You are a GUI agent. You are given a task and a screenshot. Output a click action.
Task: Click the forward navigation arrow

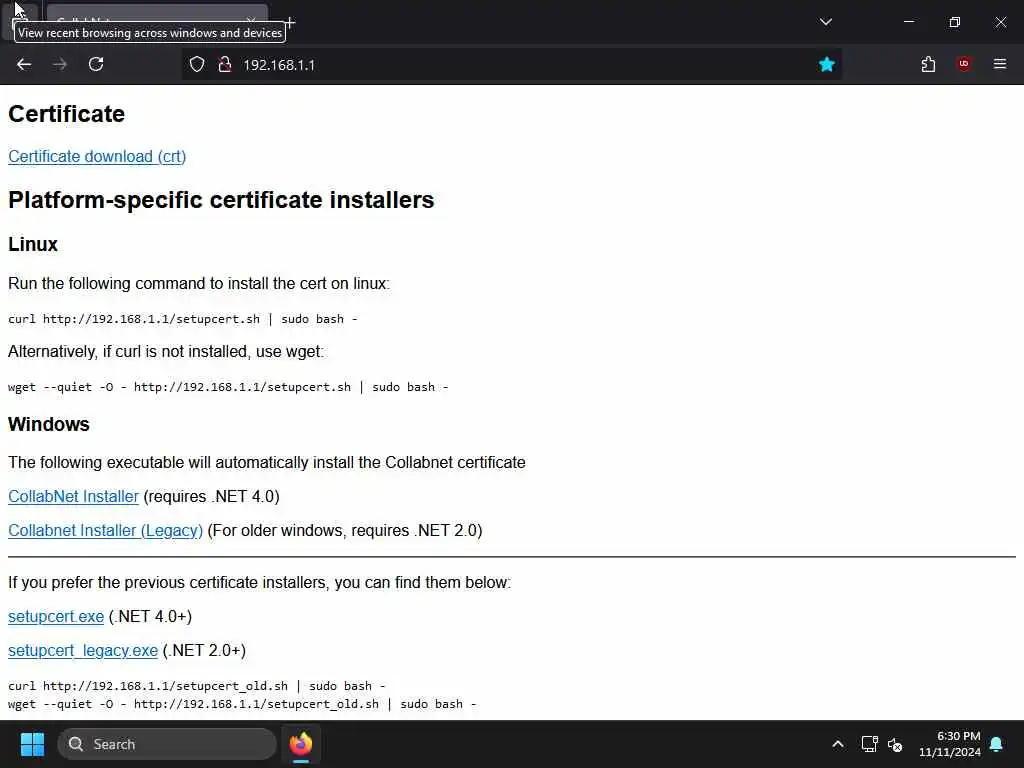point(59,64)
